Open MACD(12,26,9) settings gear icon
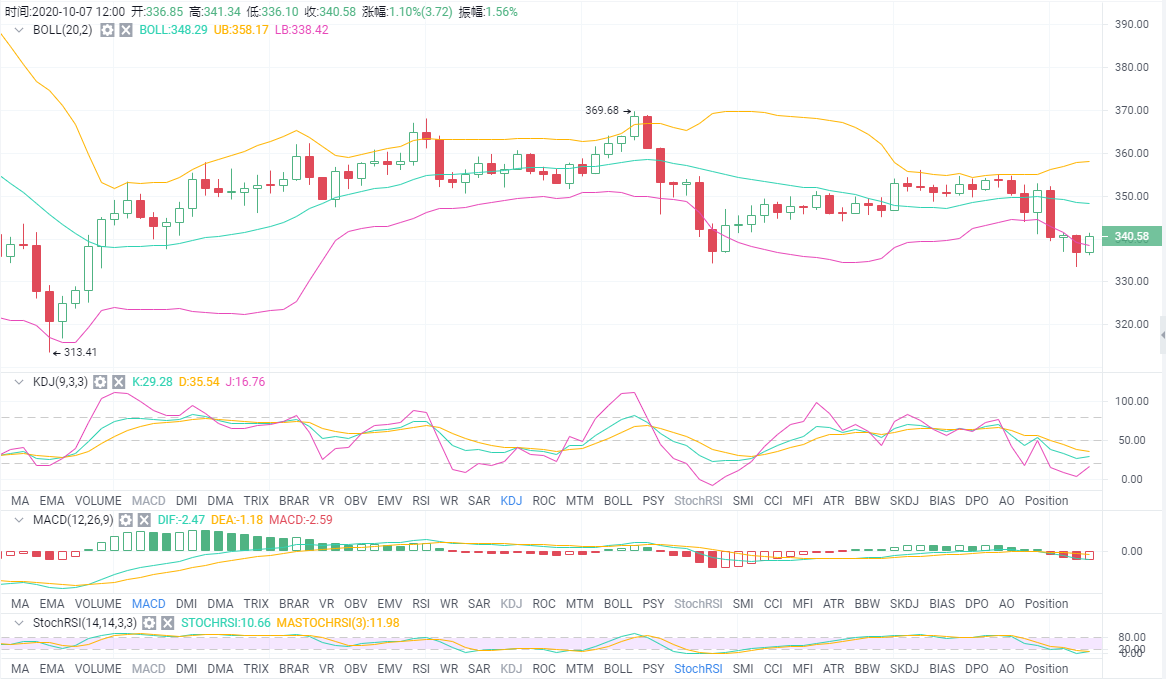The width and height of the screenshot is (1166, 679). [125, 520]
